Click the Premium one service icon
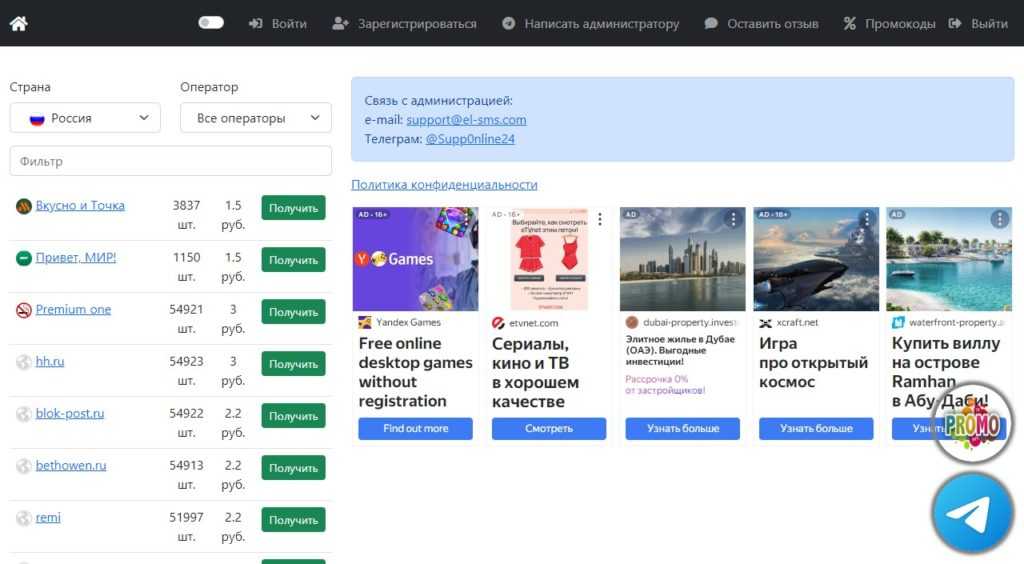1024x564 pixels. 24,310
